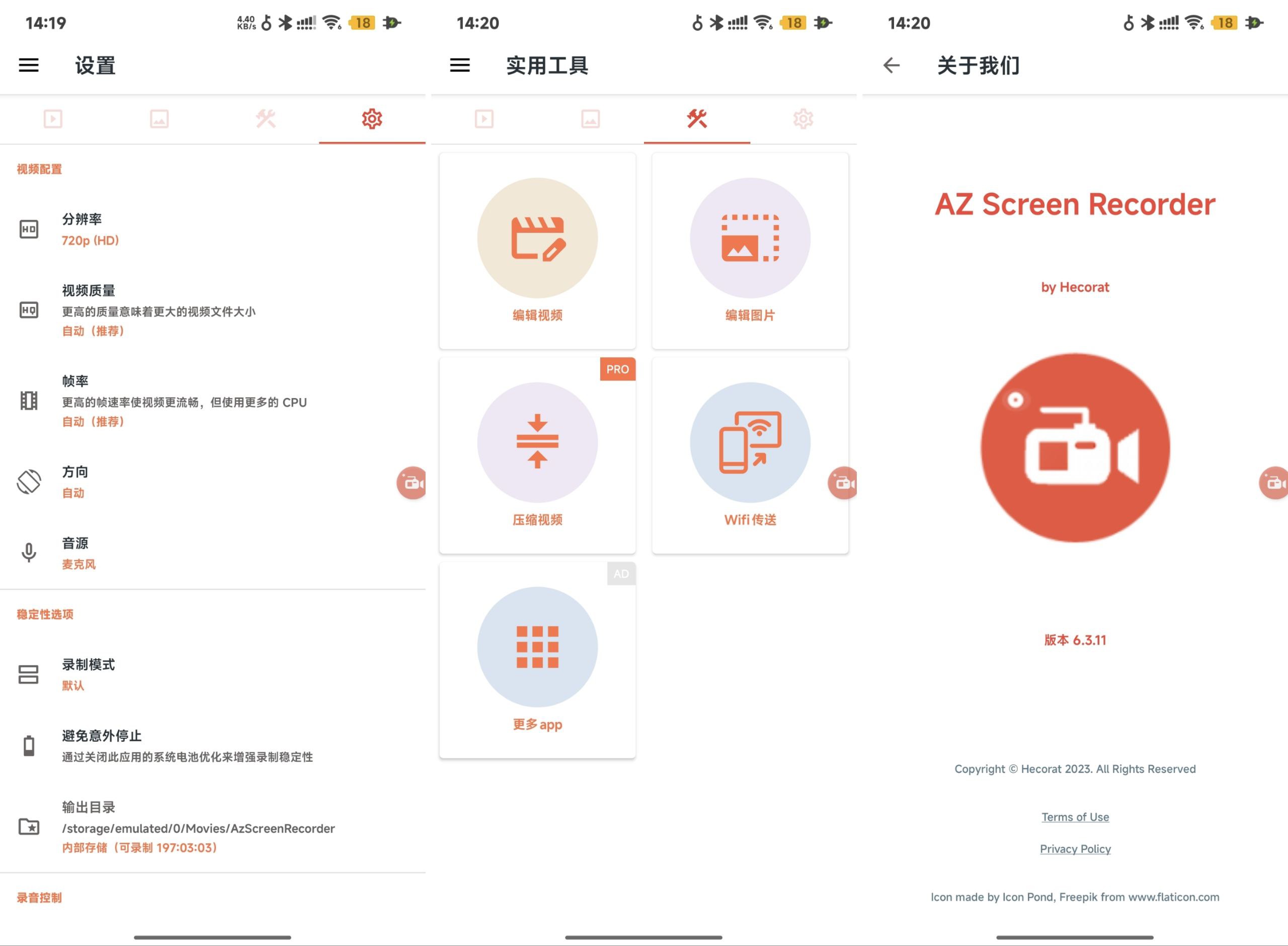1288x946 pixels.
Task: Select 分辨率 720p (HD) dropdown
Action: (x=214, y=231)
